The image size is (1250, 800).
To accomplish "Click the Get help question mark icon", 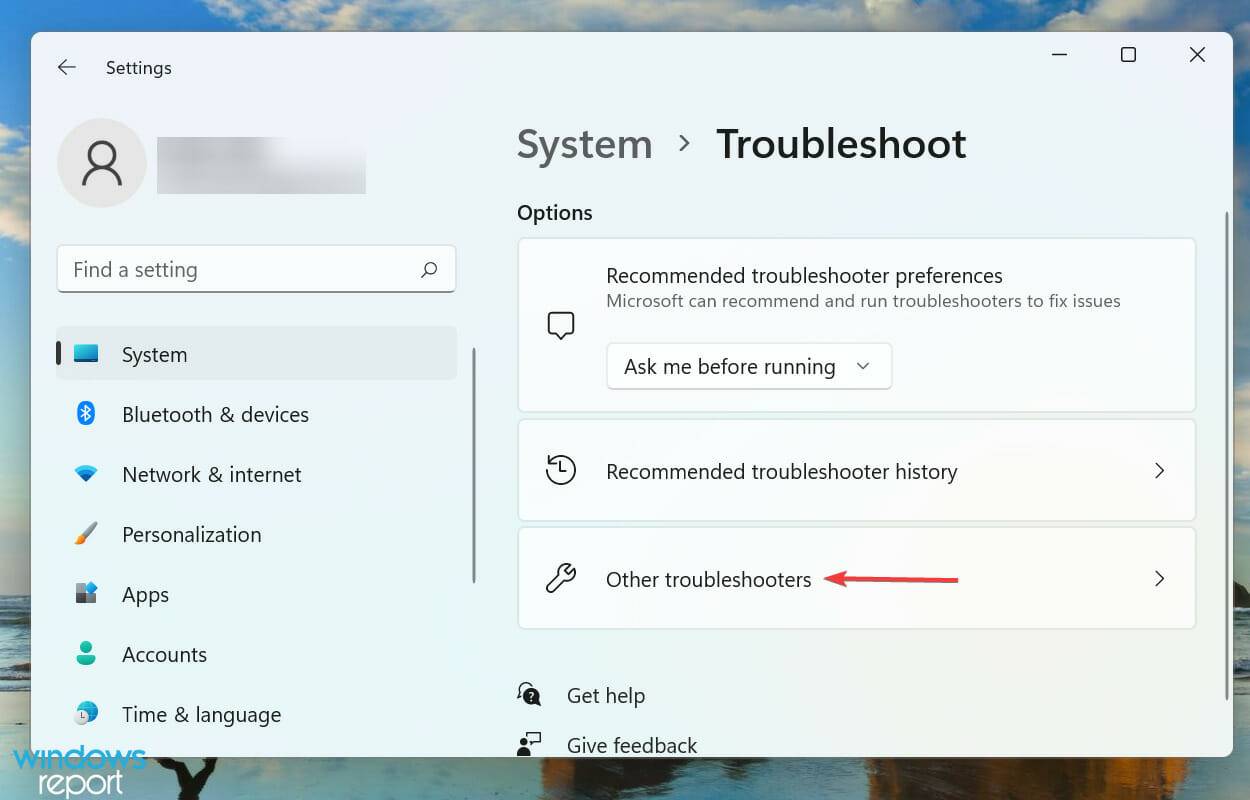I will pyautogui.click(x=529, y=693).
